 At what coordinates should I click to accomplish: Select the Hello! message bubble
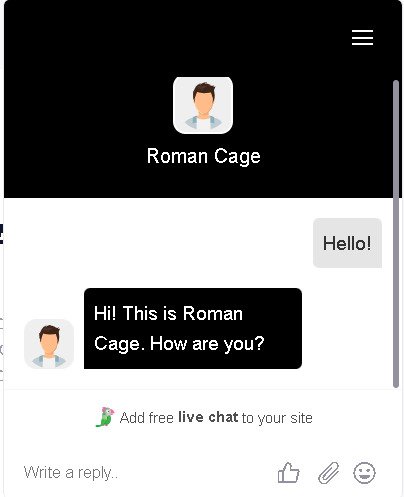tap(347, 243)
